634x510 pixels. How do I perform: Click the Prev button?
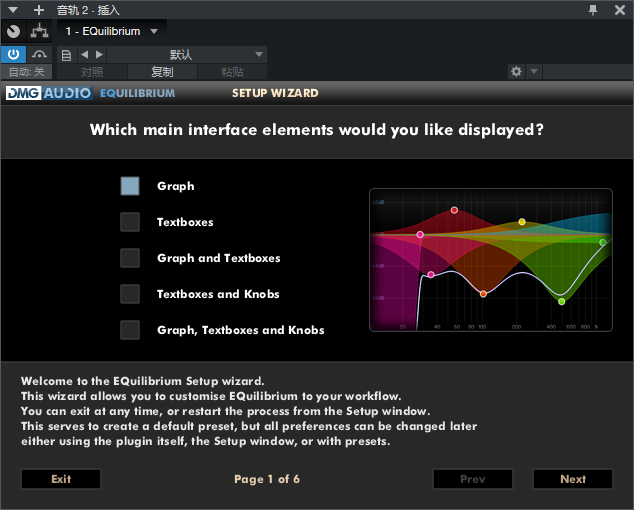[x=473, y=479]
